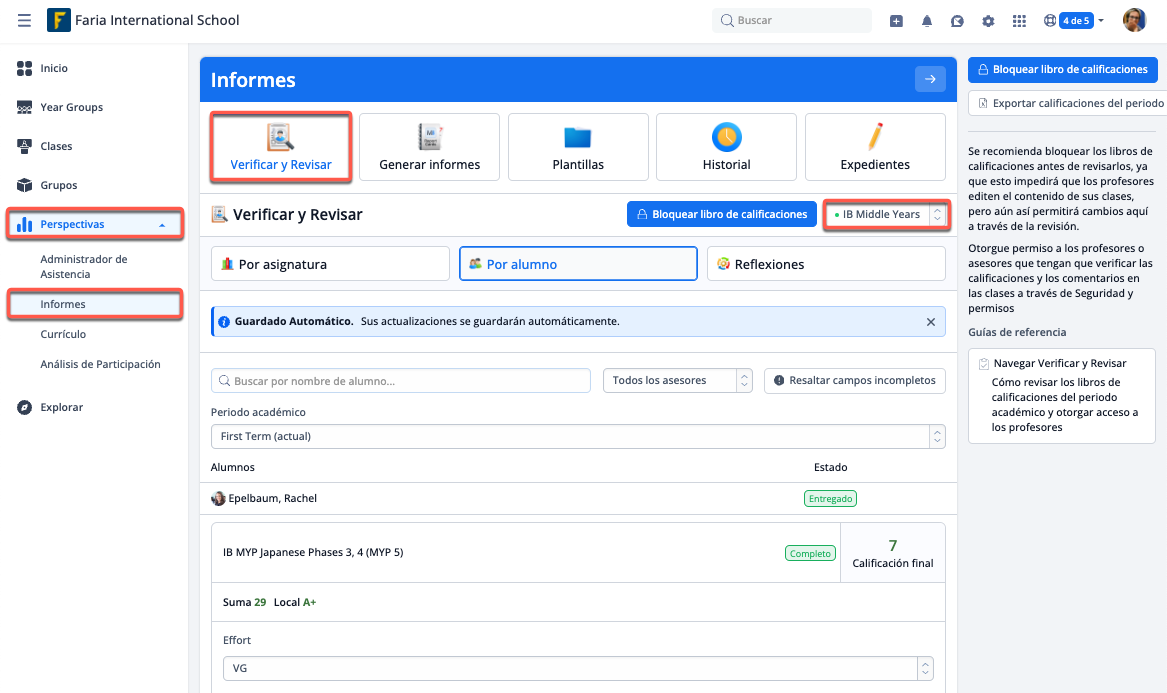This screenshot has width=1167, height=693.
Task: Open Navegar Verificar y Revisar guide
Action: point(1060,363)
